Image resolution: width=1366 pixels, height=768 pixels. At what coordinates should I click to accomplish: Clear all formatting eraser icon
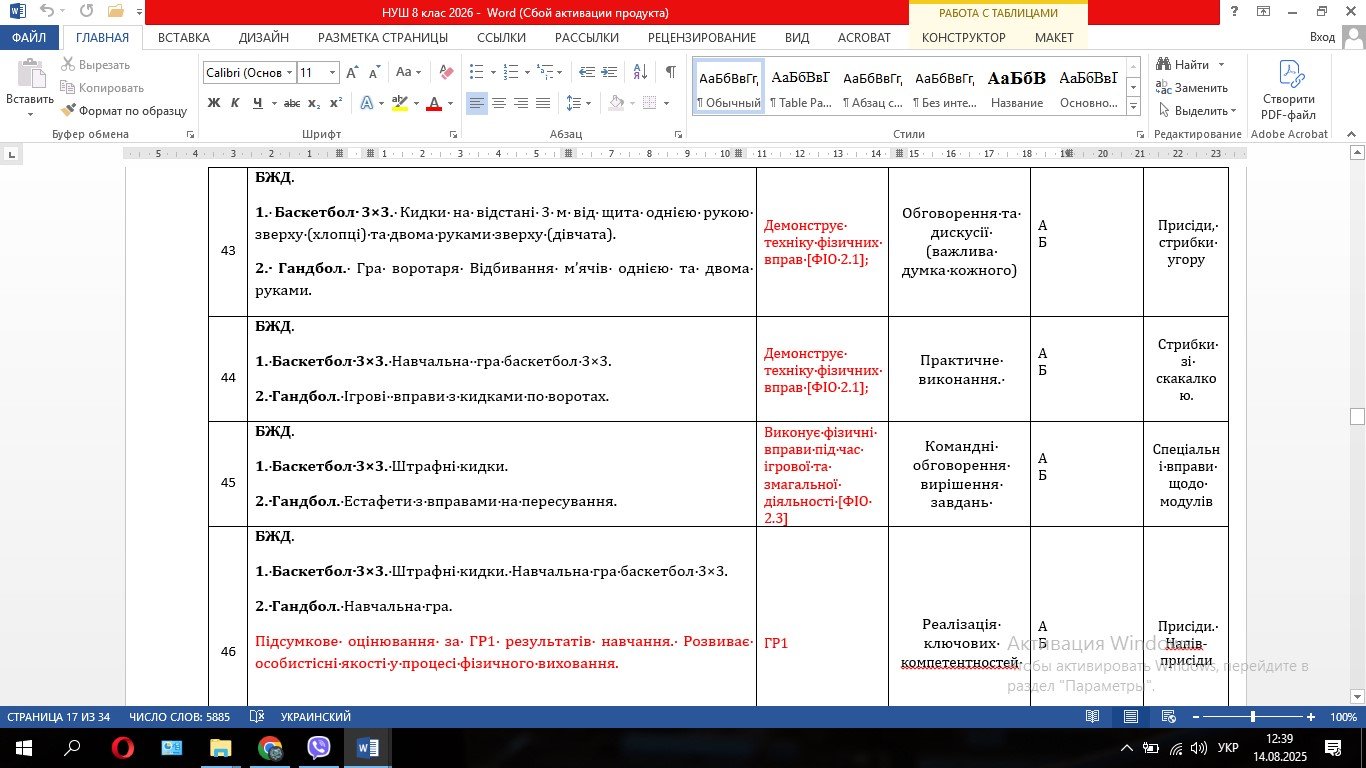pyautogui.click(x=446, y=72)
